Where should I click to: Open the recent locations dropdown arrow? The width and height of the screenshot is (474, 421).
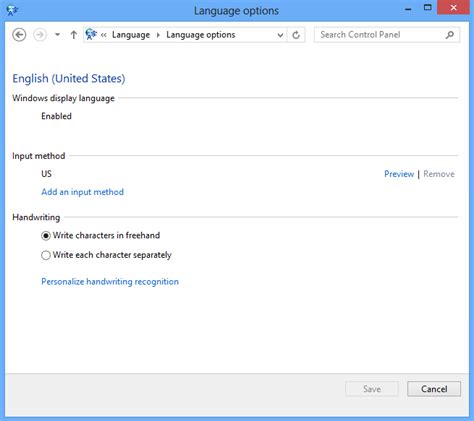coord(57,35)
